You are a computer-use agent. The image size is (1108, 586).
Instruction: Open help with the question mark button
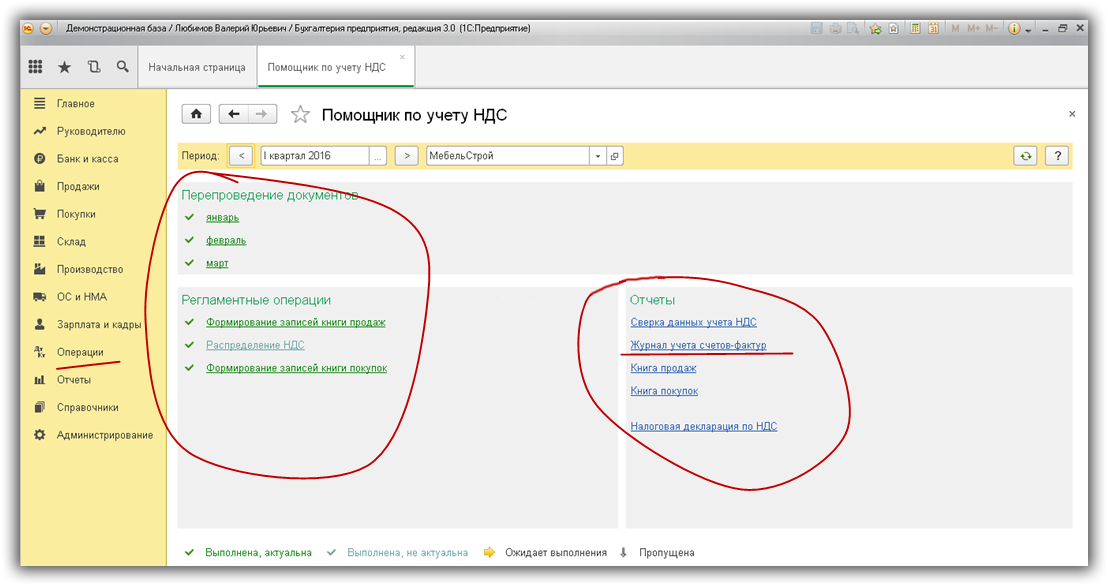point(1058,156)
